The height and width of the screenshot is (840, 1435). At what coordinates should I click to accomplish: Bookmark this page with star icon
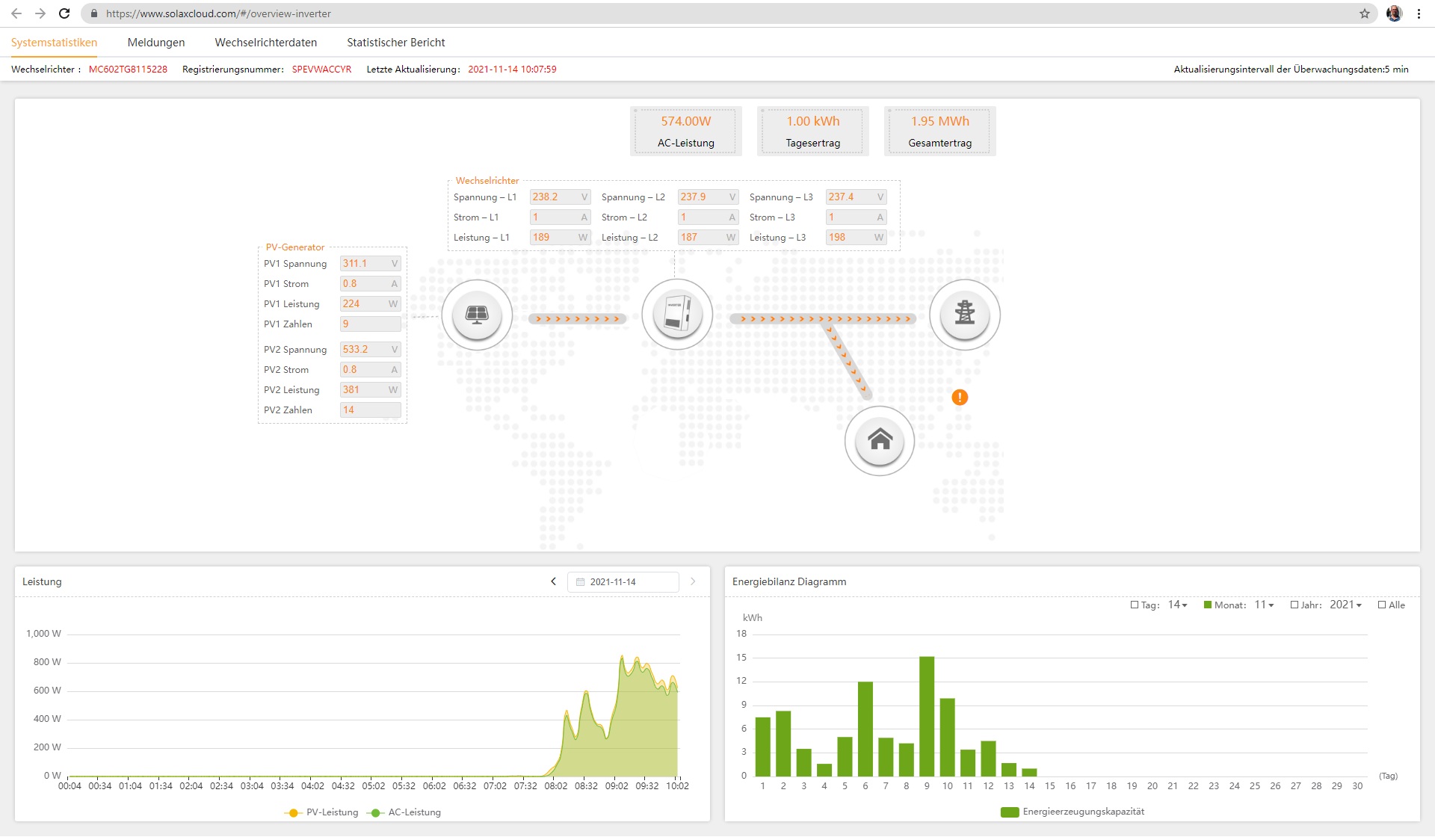coord(1365,13)
